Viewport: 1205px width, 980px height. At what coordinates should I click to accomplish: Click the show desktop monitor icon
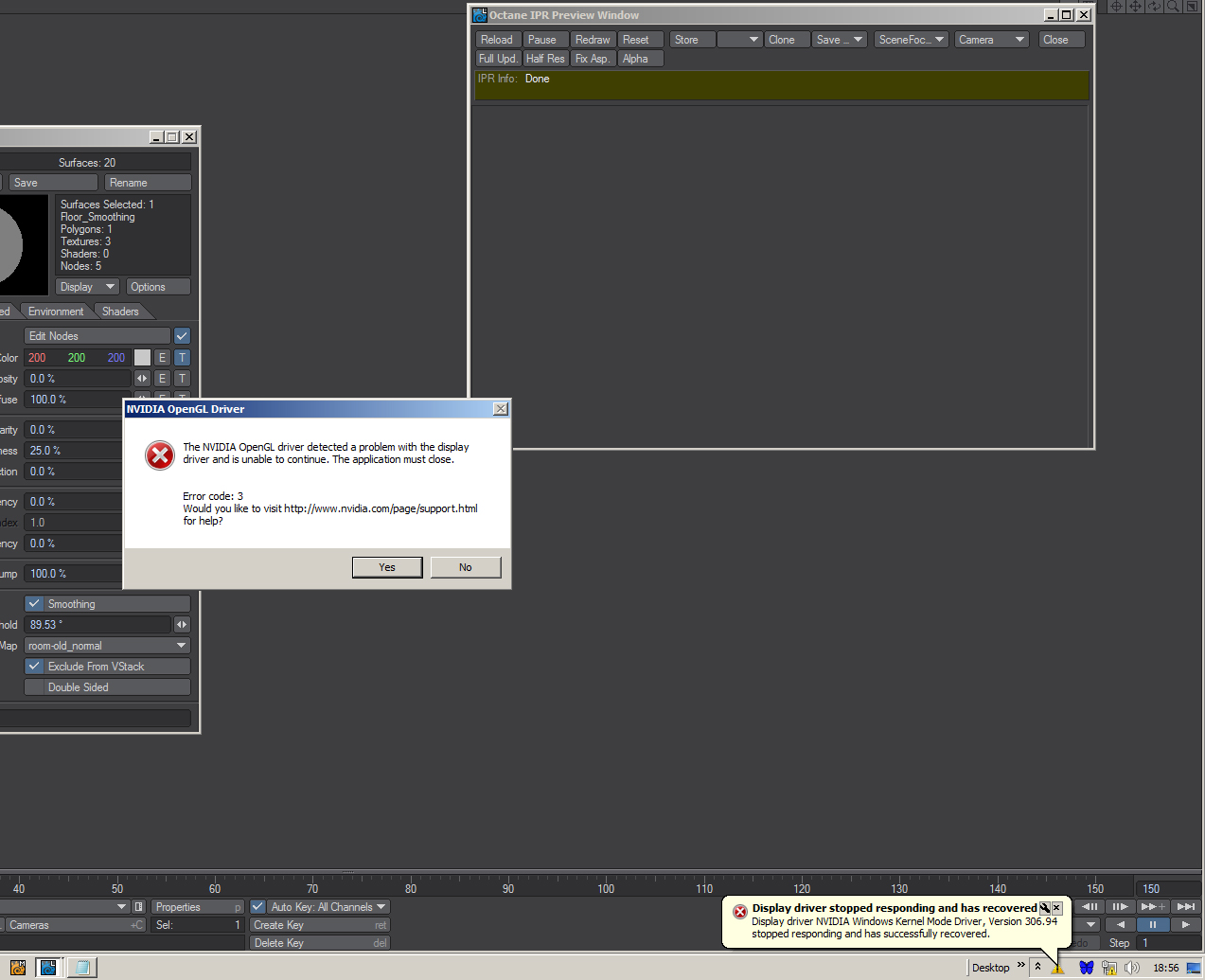coord(1194,968)
